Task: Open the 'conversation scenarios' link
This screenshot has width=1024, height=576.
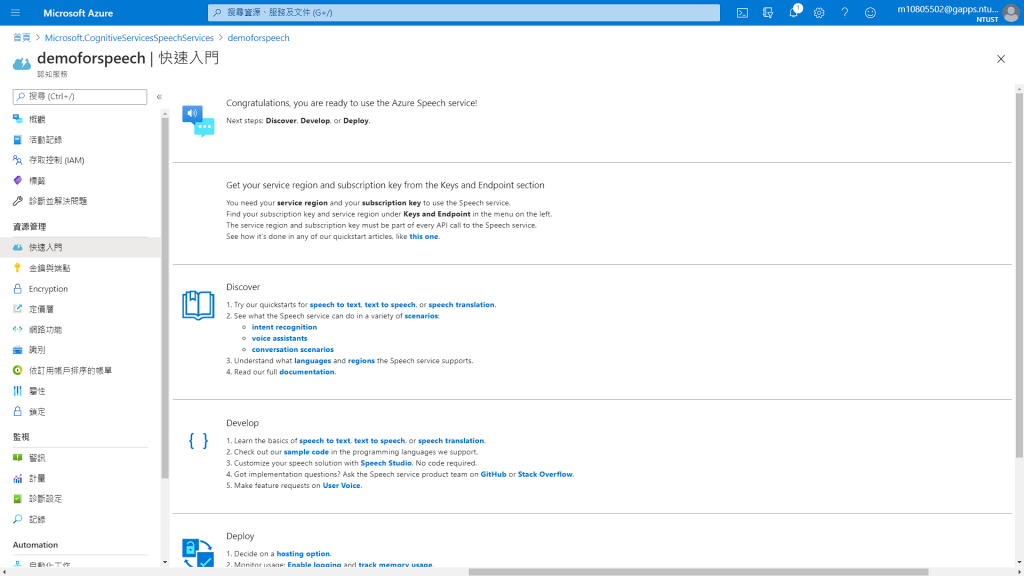Action: click(293, 349)
